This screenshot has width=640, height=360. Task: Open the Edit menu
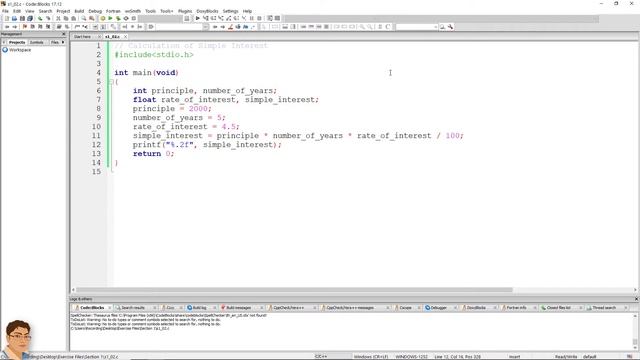pyautogui.click(x=17, y=11)
